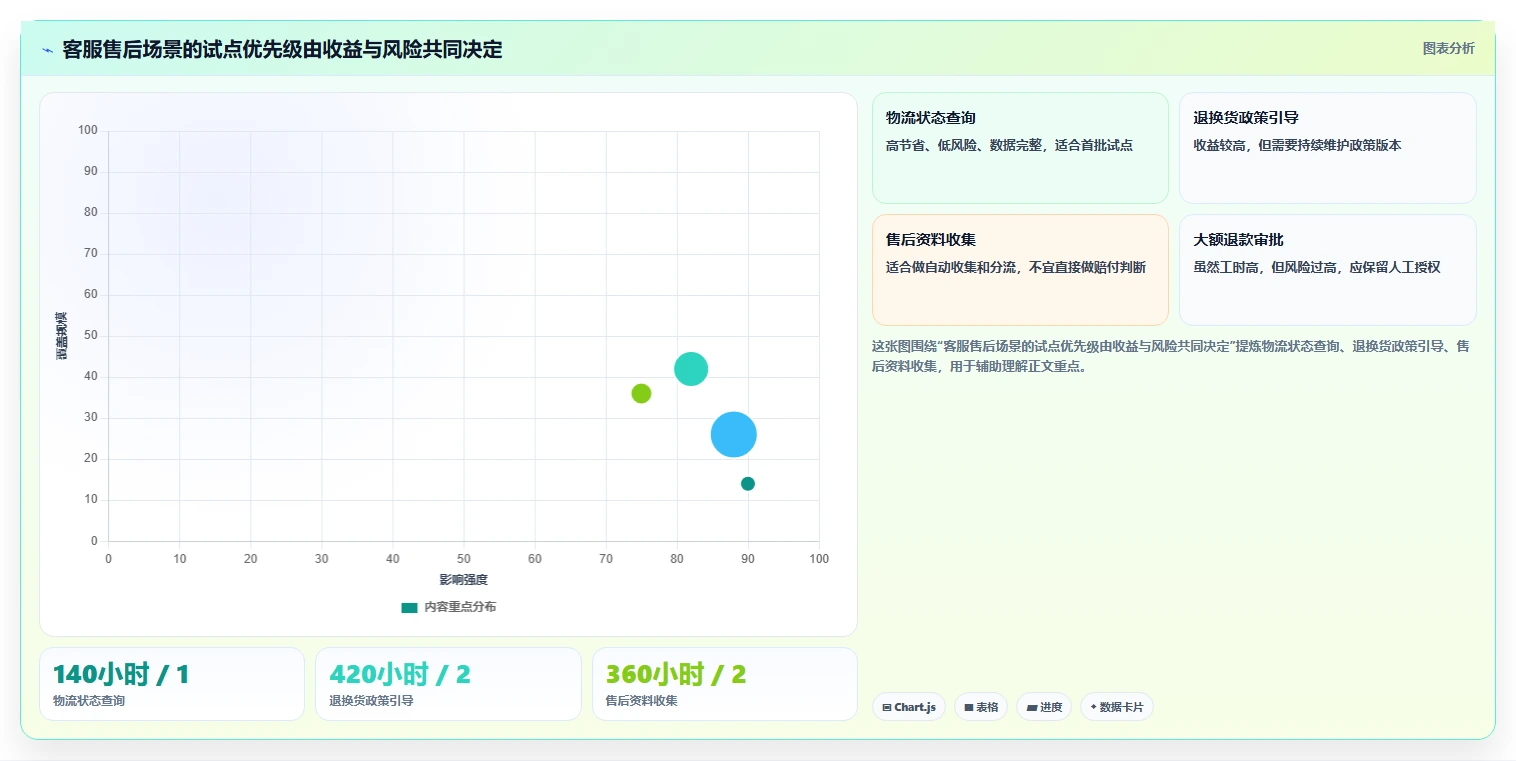The height and width of the screenshot is (761, 1516).
Task: Click text 适合做自动收集和分流，不宜直接做赔付判断
Action: coord(1016,267)
